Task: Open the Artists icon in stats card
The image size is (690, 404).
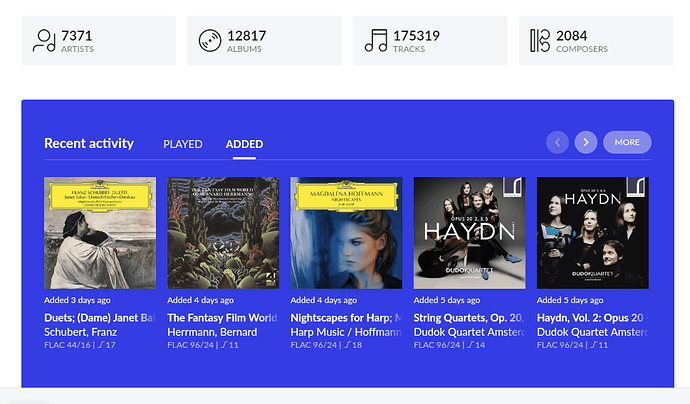Action: click(x=44, y=40)
